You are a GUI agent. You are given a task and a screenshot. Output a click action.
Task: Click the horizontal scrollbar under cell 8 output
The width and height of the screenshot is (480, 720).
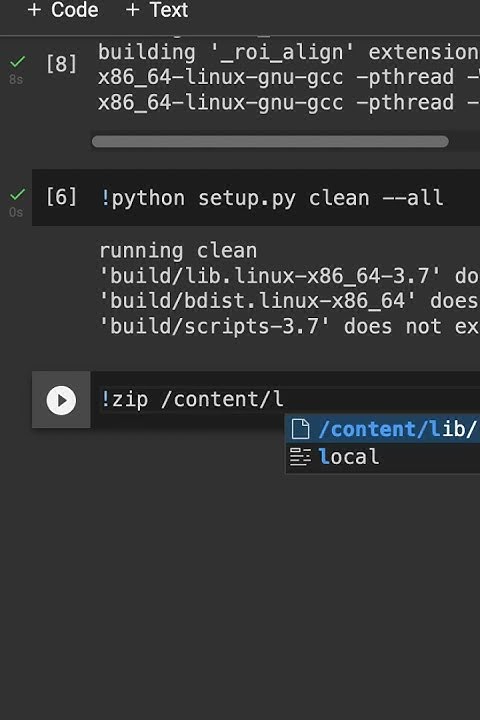click(270, 141)
